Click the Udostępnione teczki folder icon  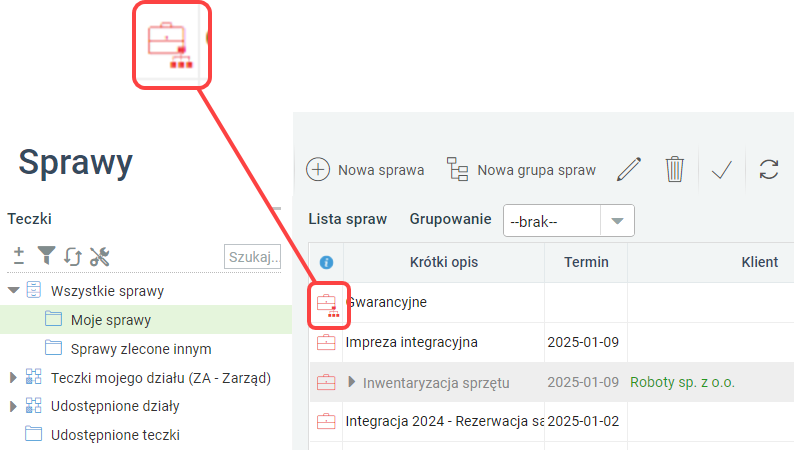point(33,434)
